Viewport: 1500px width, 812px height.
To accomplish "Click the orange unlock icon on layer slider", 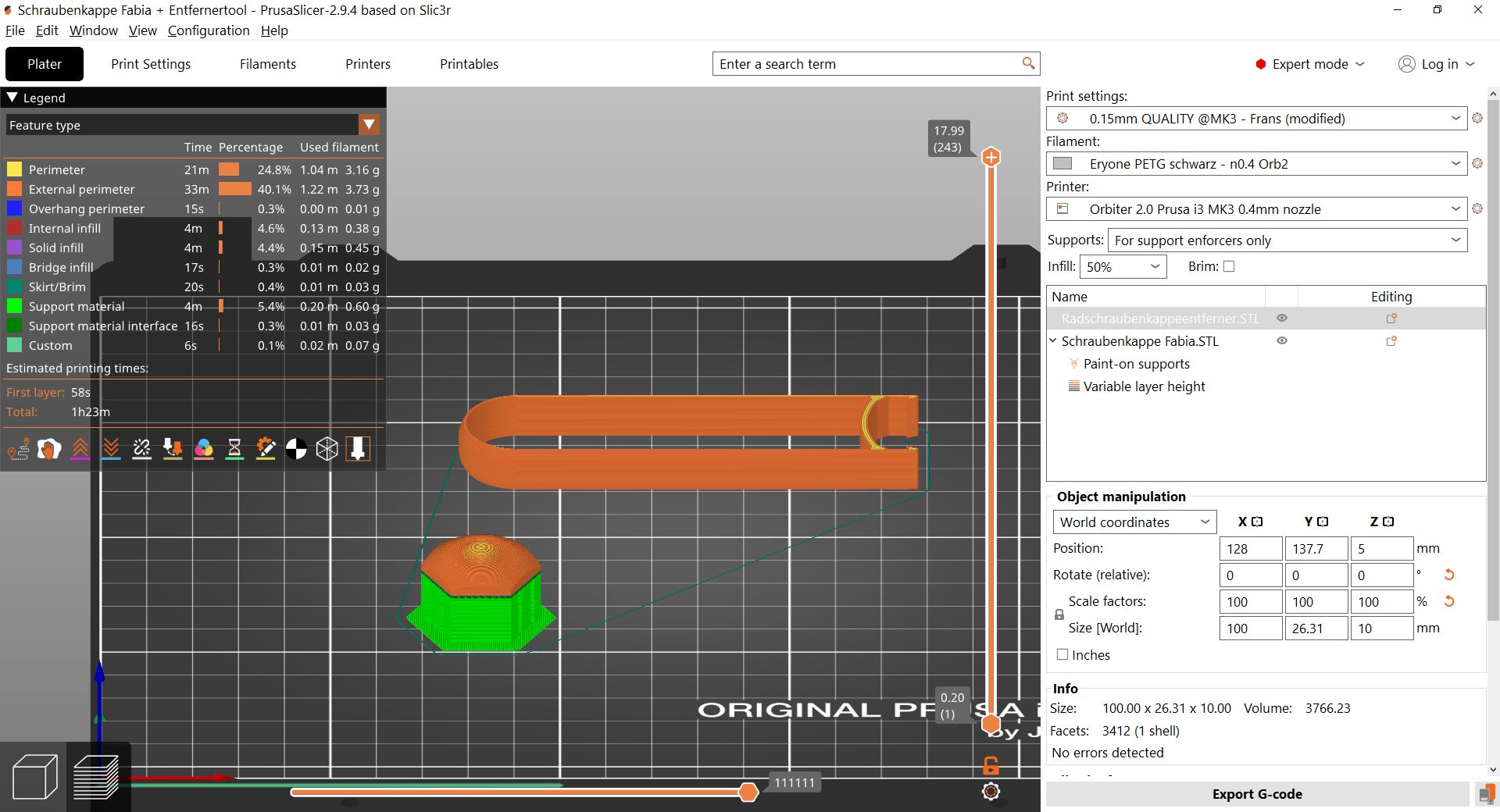I will coord(991,765).
